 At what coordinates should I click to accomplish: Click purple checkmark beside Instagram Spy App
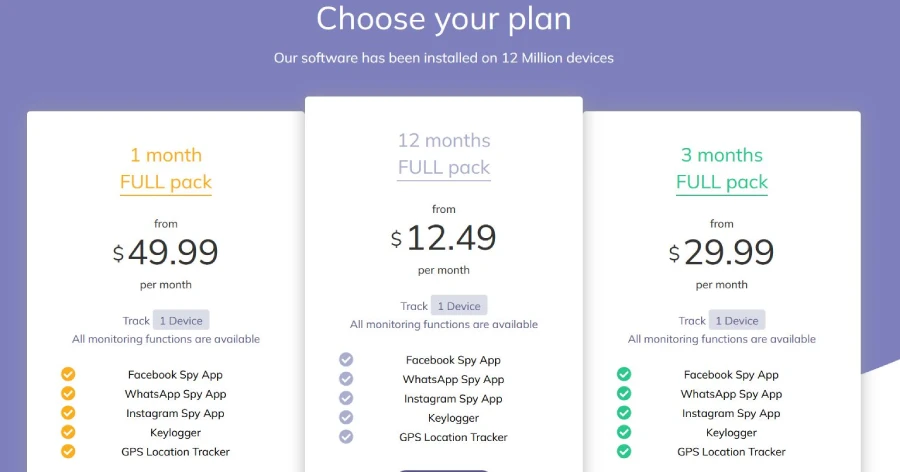point(346,399)
